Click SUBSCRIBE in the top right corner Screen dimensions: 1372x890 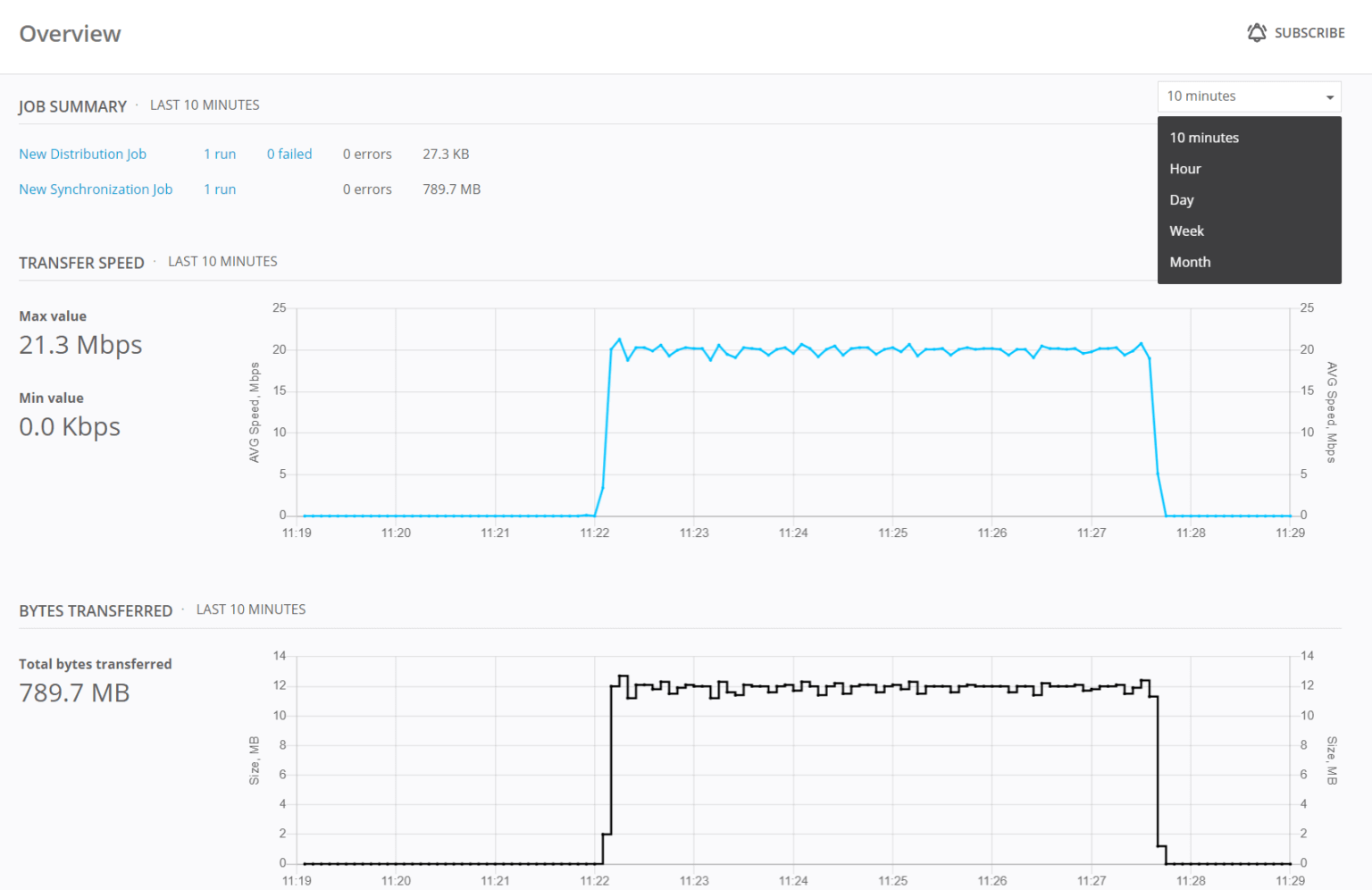click(1309, 33)
